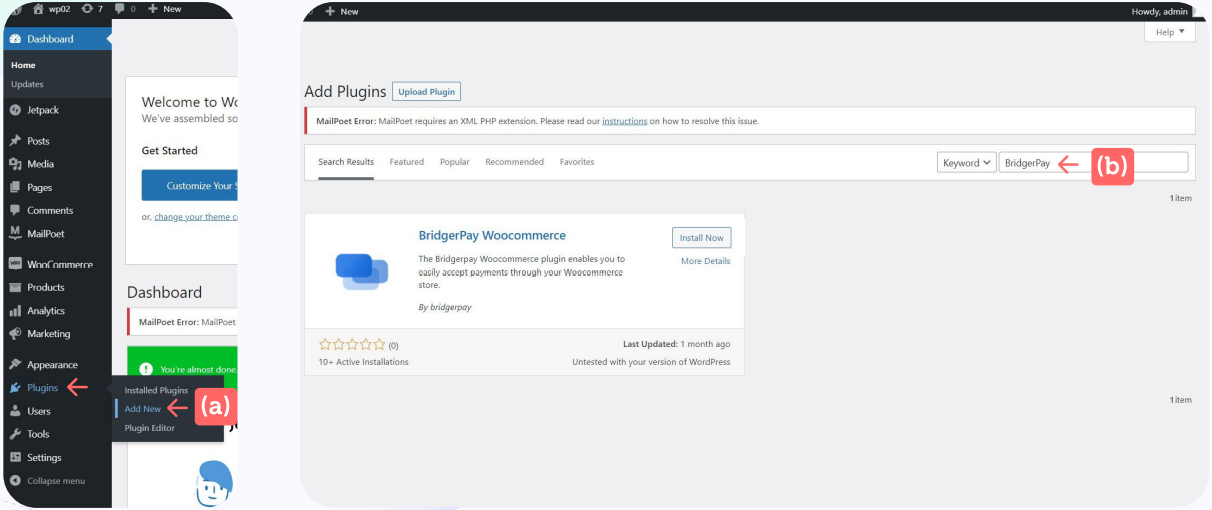
Task: Click the plus icon beside New in left admin bar
Action: point(152,9)
